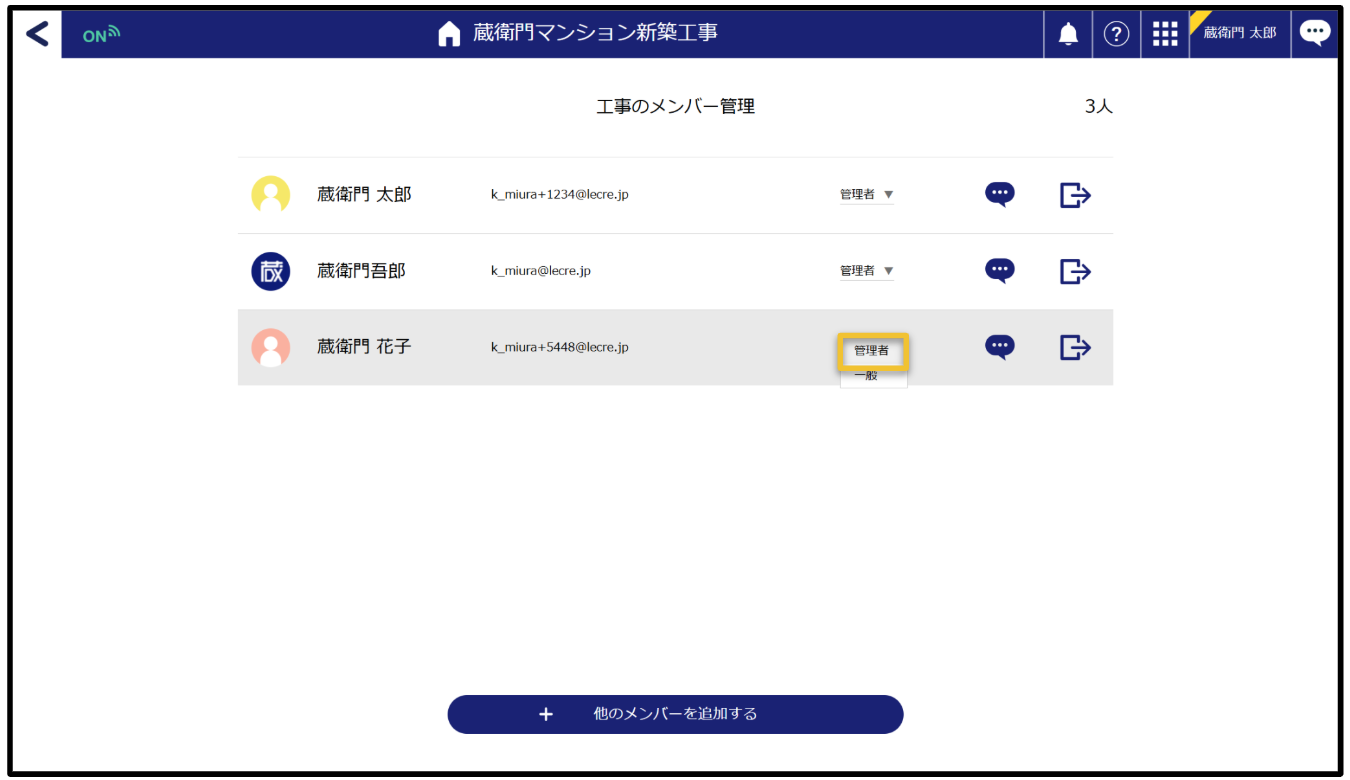Open chat with 蔵衛門吾郎
Image resolution: width=1350 pixels, height=780 pixels.
[x=999, y=270]
